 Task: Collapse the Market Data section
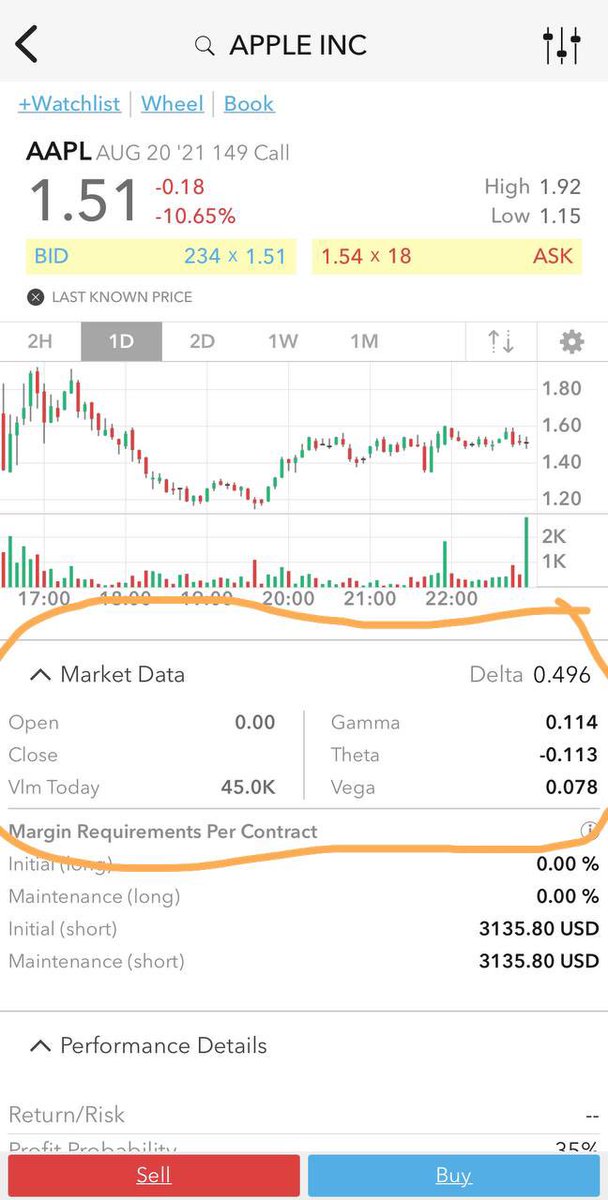pos(40,675)
